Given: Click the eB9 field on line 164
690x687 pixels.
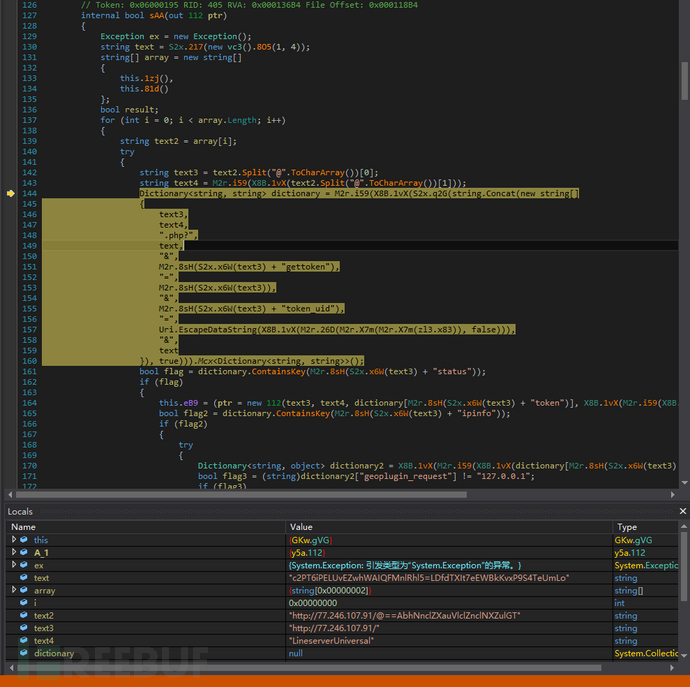Looking at the screenshot, I should (x=190, y=403).
